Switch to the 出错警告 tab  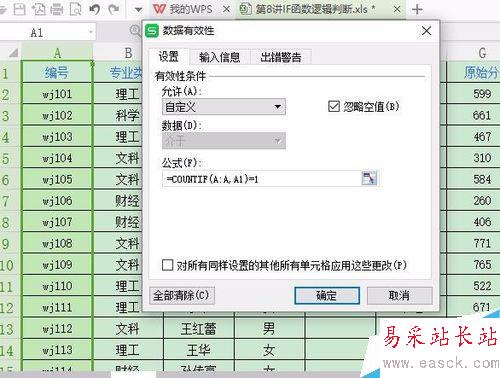pos(281,57)
